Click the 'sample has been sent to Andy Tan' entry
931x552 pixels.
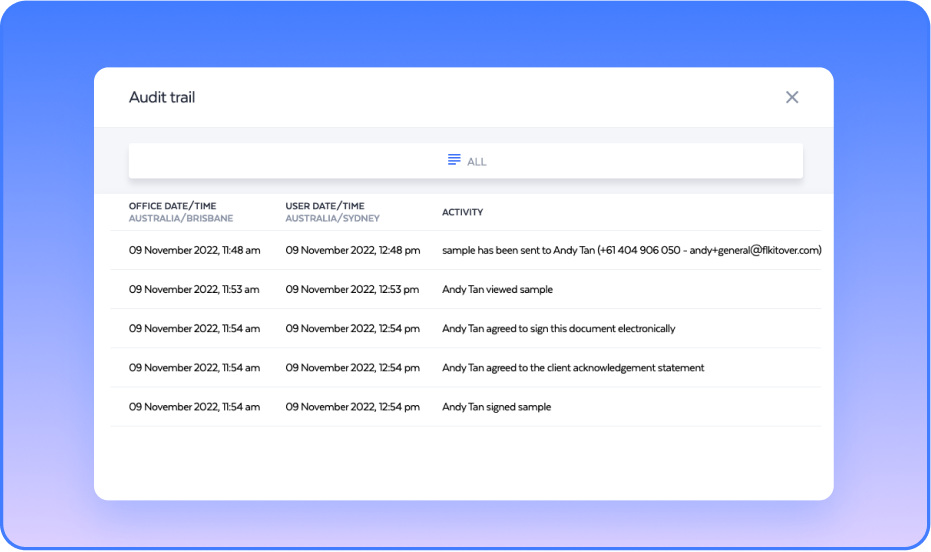(632, 250)
